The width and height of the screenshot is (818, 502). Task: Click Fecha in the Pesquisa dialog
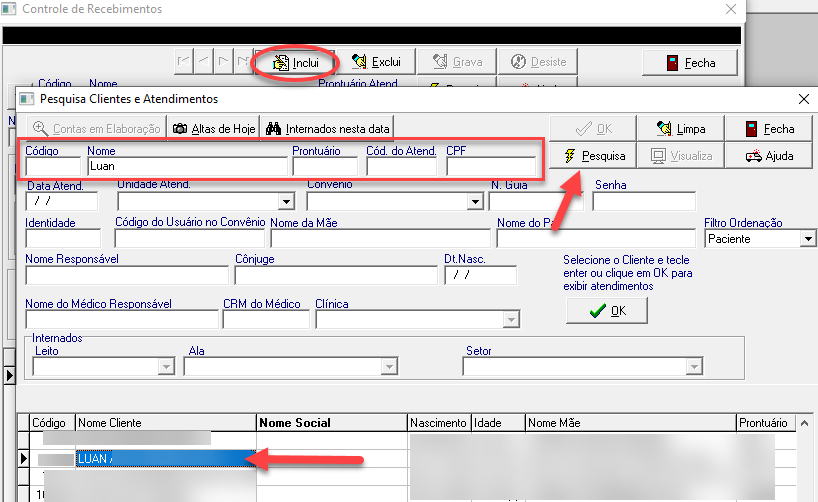tap(769, 129)
